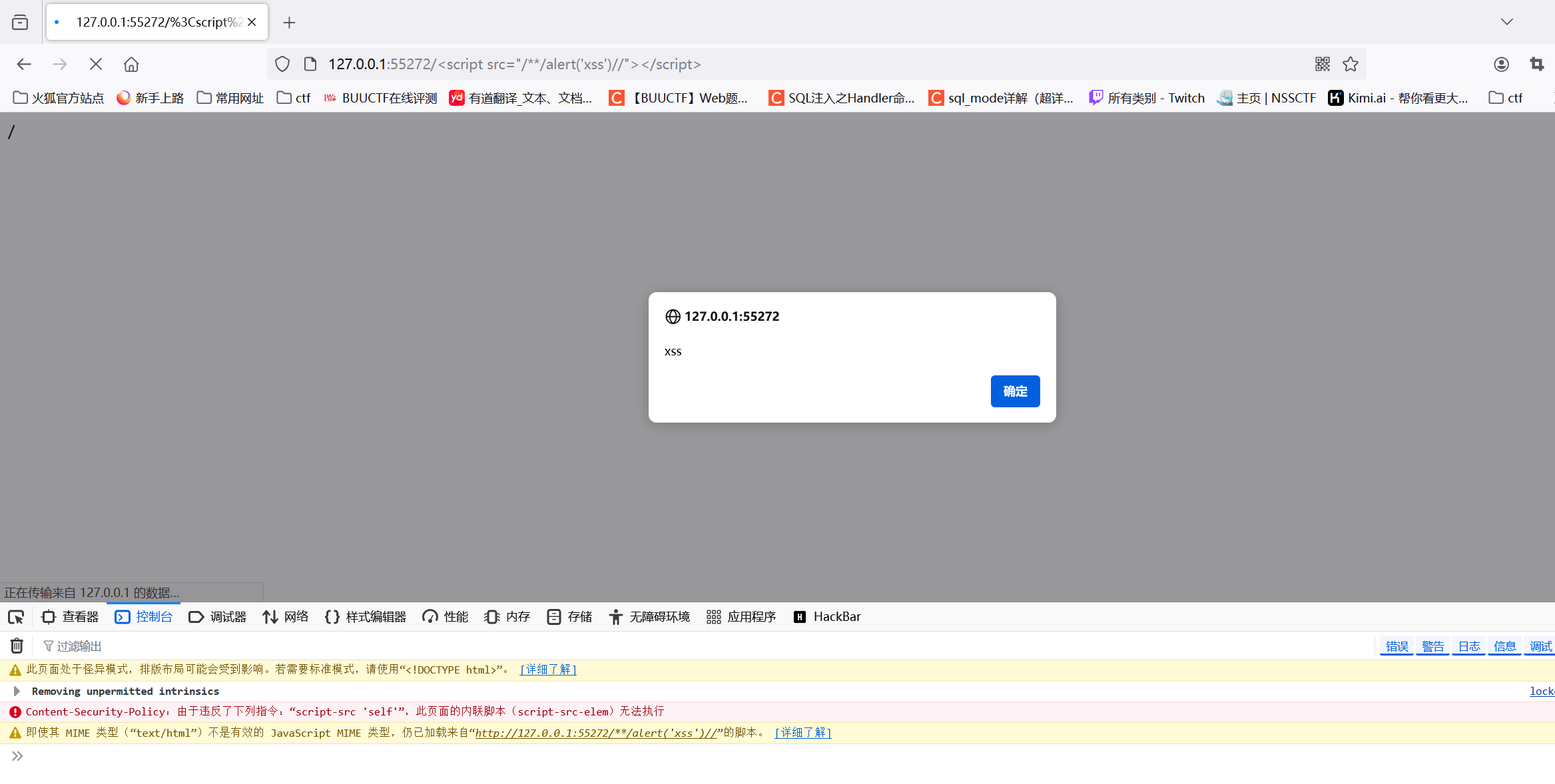The height and width of the screenshot is (784, 1555).
Task: Open a new tab with plus button
Action: 289,23
